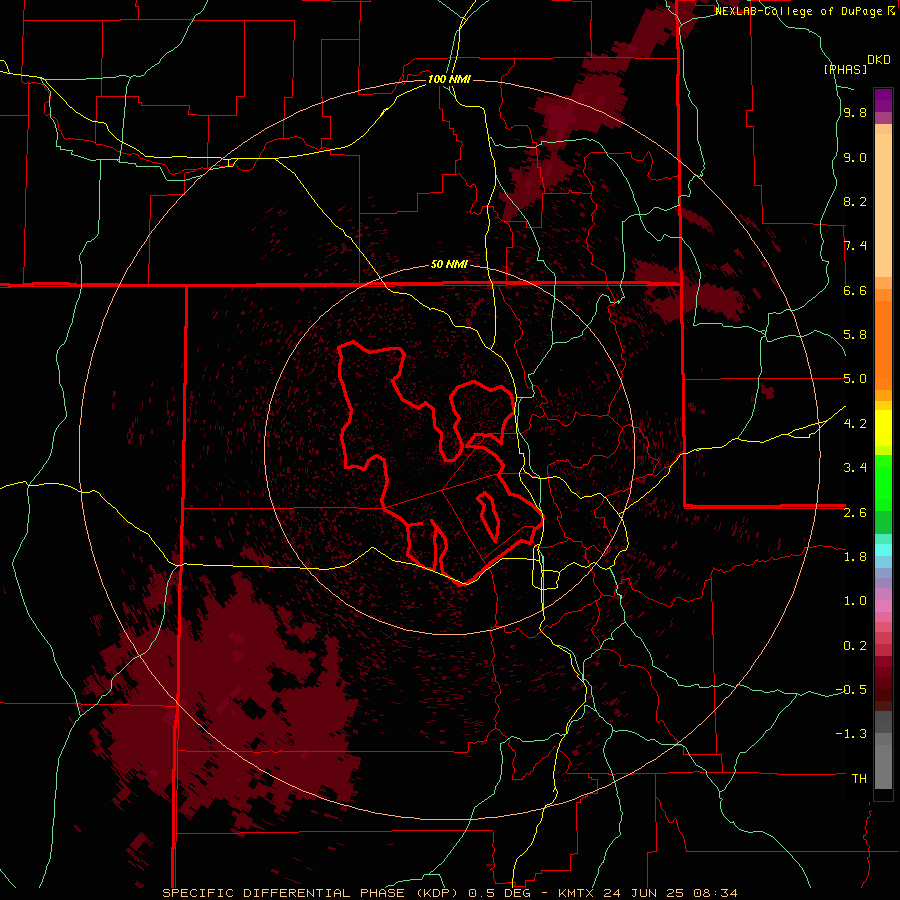The image size is (900, 900).
Task: Click the [PHAS] legend heading
Action: tap(845, 69)
